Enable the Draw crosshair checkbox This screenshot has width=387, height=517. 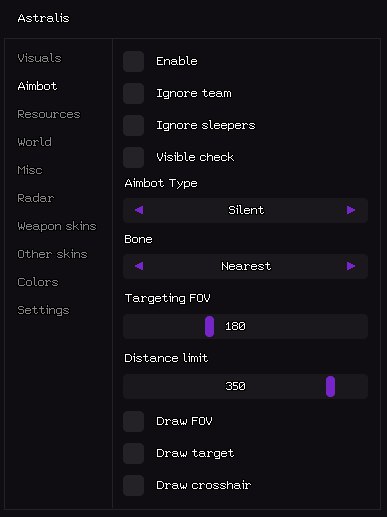[x=133, y=486]
